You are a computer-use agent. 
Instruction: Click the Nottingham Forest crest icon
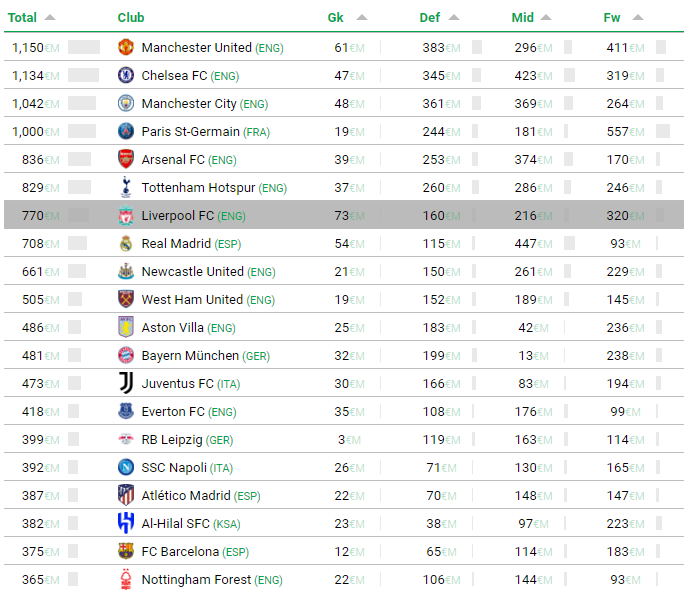[126, 579]
